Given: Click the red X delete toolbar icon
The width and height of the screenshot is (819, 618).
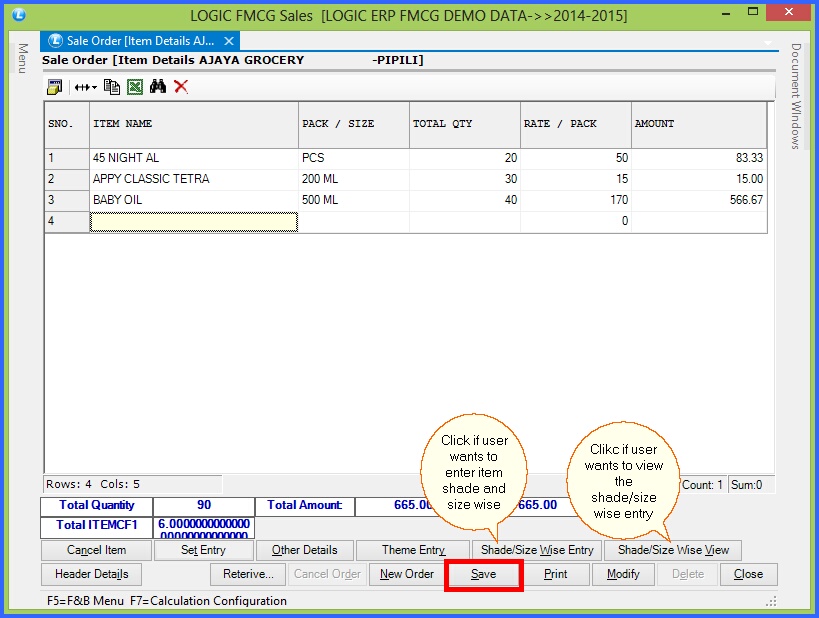Looking at the screenshot, I should 181,87.
